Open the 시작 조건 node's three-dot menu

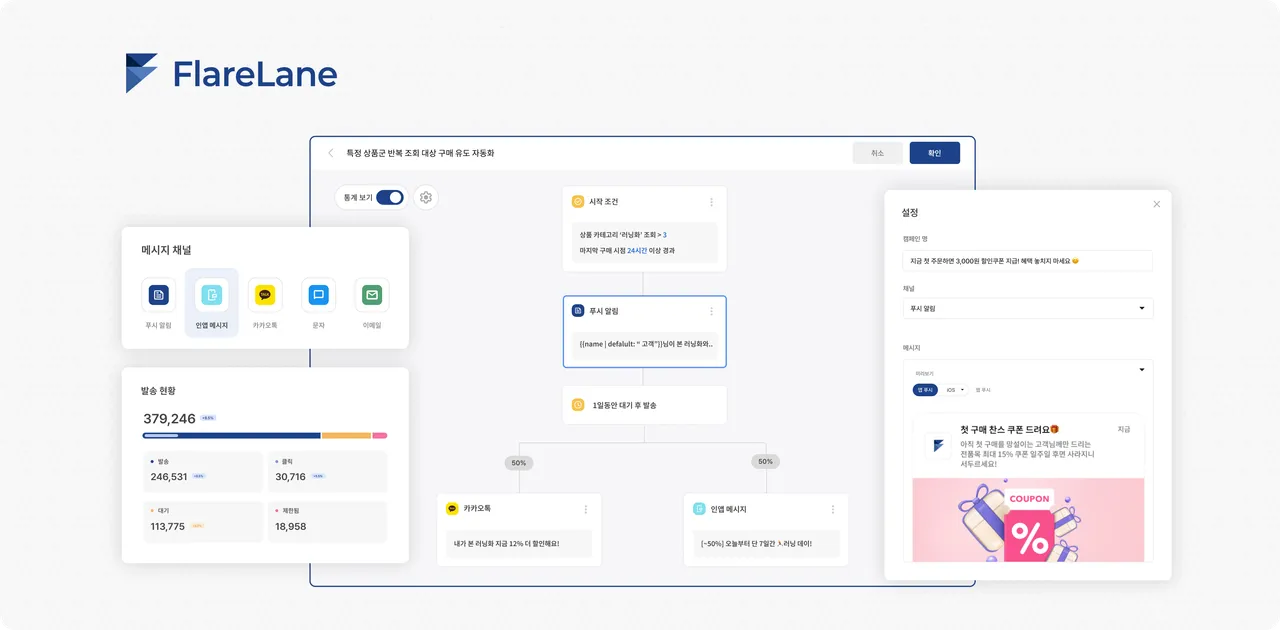click(712, 202)
